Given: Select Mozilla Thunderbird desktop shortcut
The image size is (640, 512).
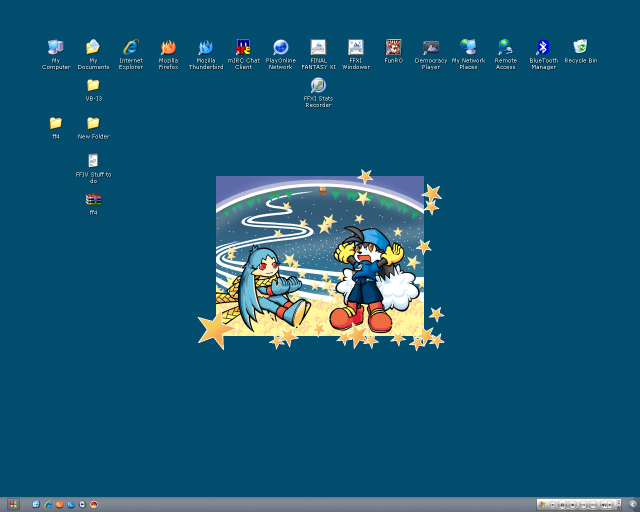Looking at the screenshot, I should click(x=206, y=54).
